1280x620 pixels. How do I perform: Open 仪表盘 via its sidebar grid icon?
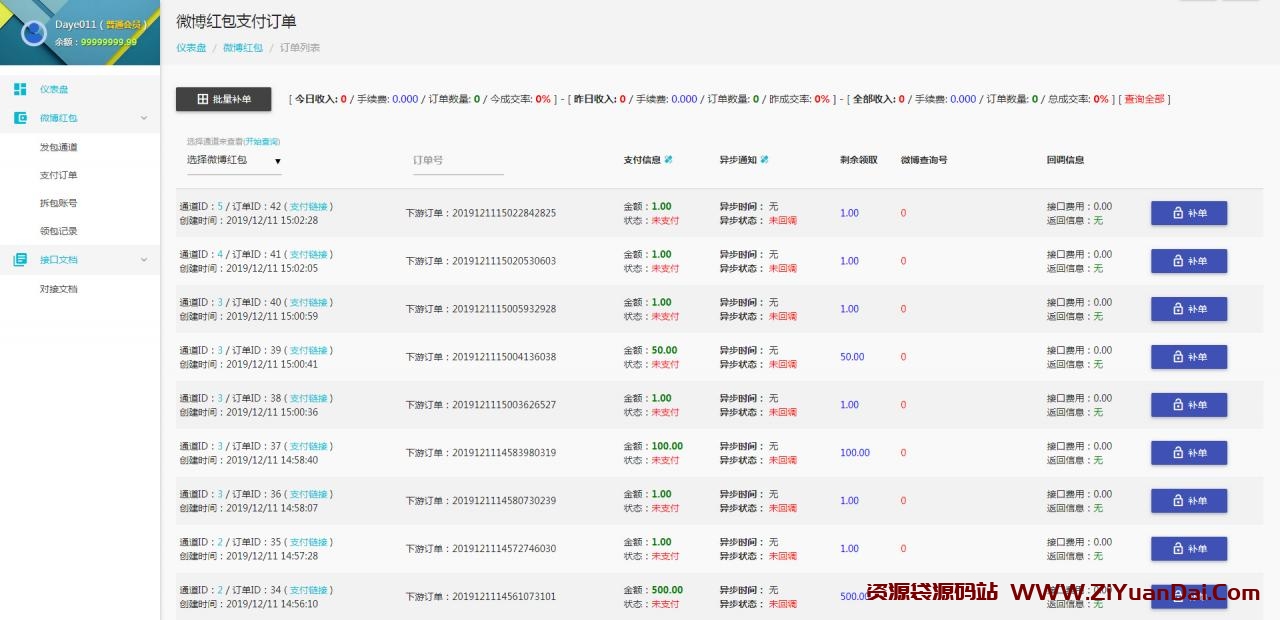(x=20, y=89)
